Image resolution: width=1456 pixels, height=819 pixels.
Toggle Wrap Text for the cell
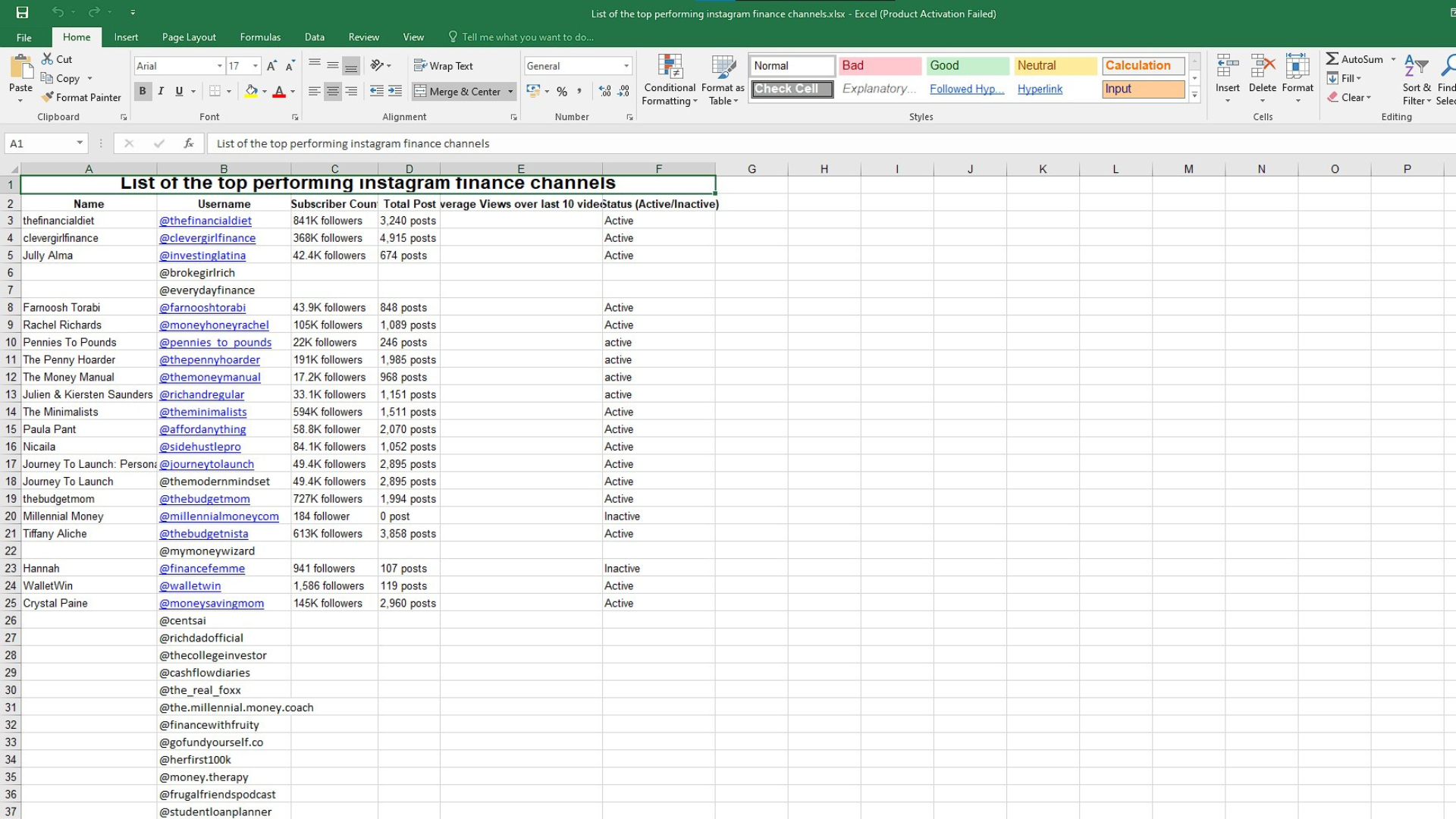click(444, 66)
